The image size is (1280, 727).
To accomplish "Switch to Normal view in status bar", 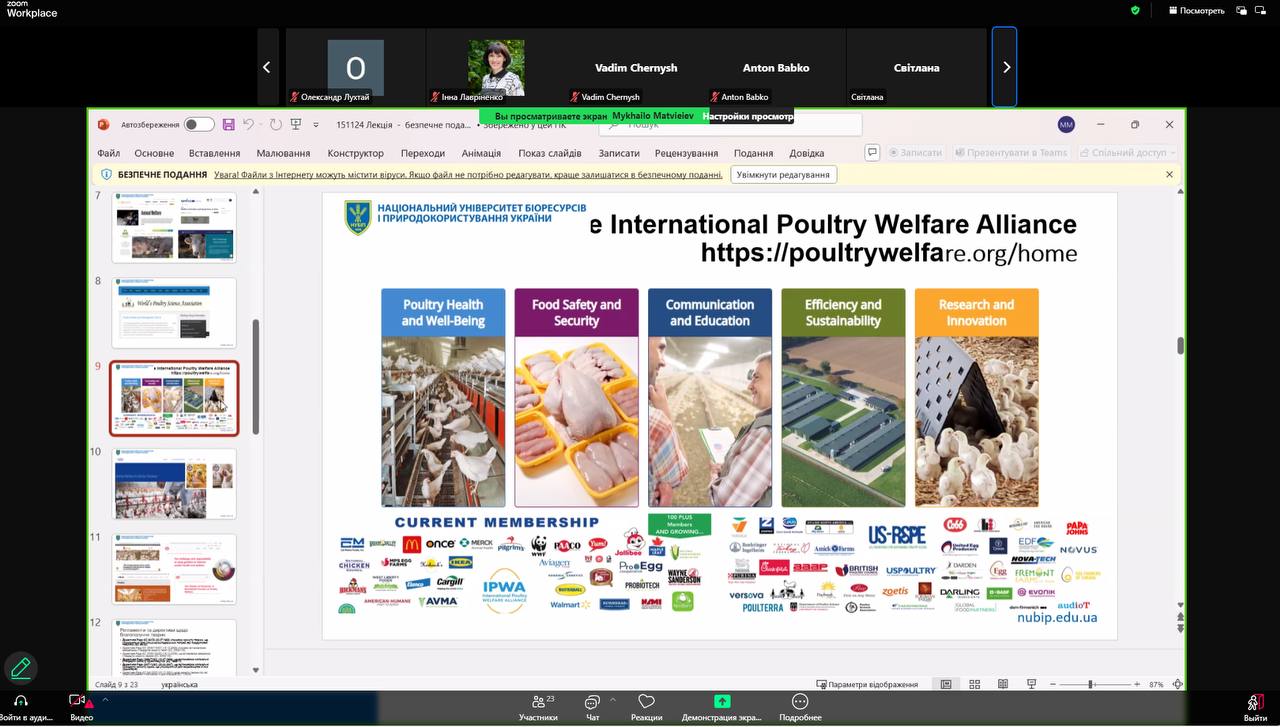I will (x=946, y=684).
